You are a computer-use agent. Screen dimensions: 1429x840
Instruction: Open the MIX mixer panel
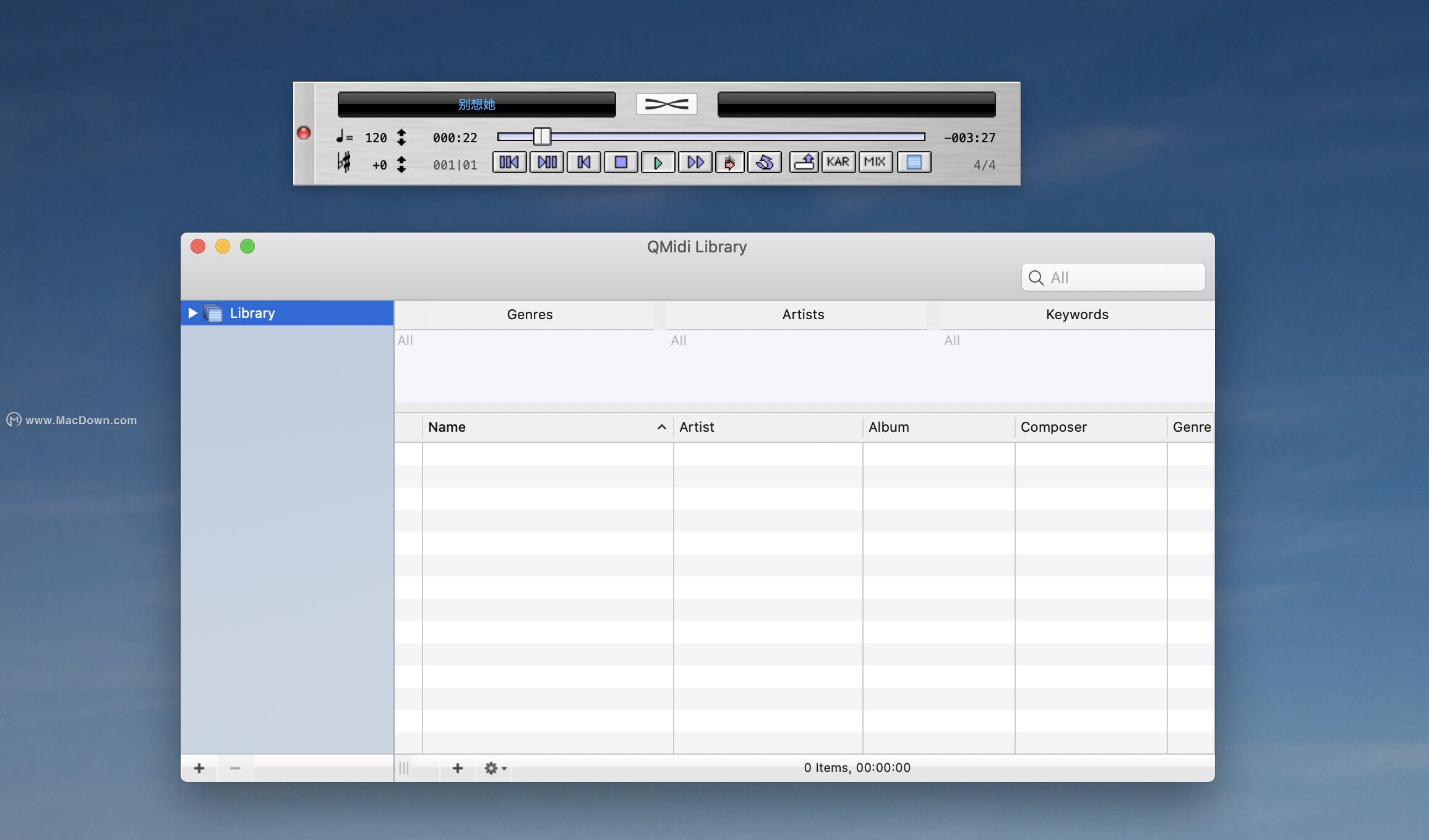click(x=875, y=162)
